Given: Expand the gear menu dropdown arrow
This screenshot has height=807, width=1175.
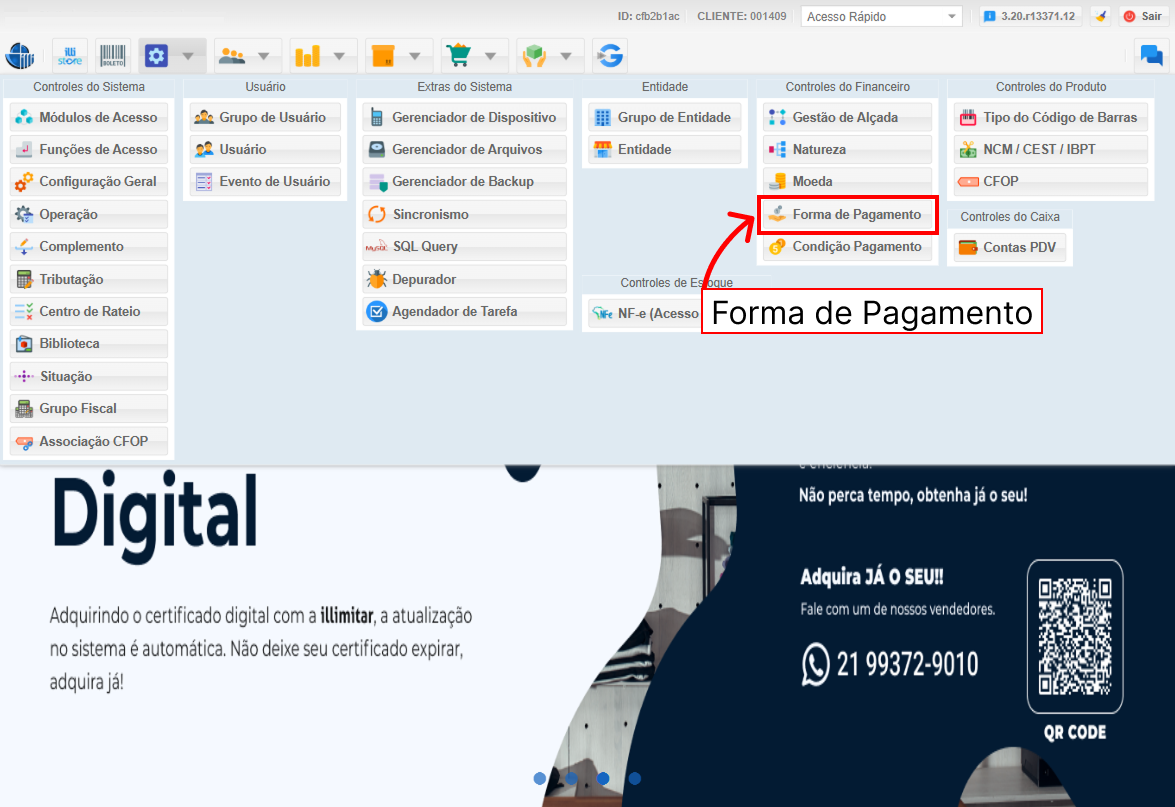Looking at the screenshot, I should click(188, 56).
